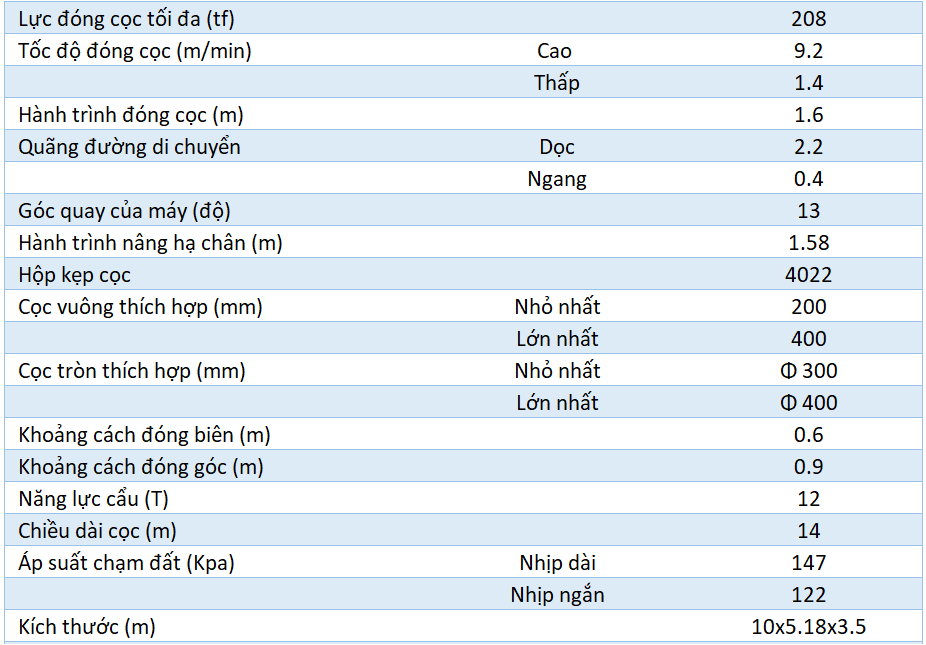
Task: Select the 'Nhịp dài' cell
Action: (557, 563)
